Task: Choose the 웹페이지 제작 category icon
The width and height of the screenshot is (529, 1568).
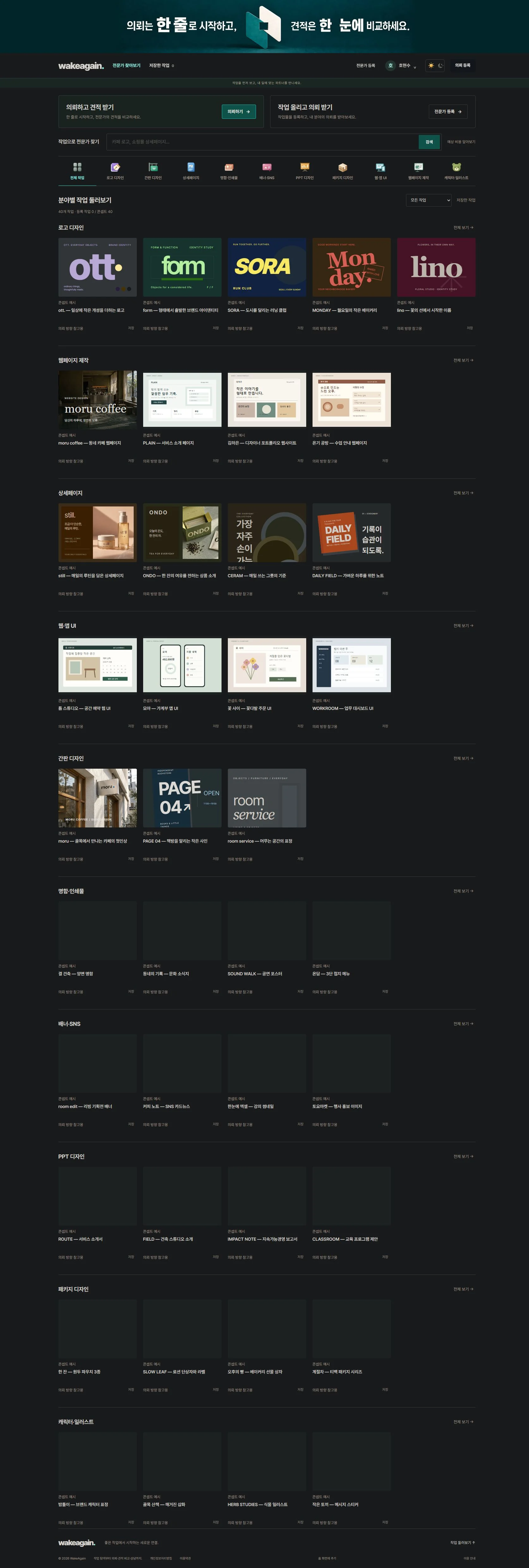Action: (418, 167)
